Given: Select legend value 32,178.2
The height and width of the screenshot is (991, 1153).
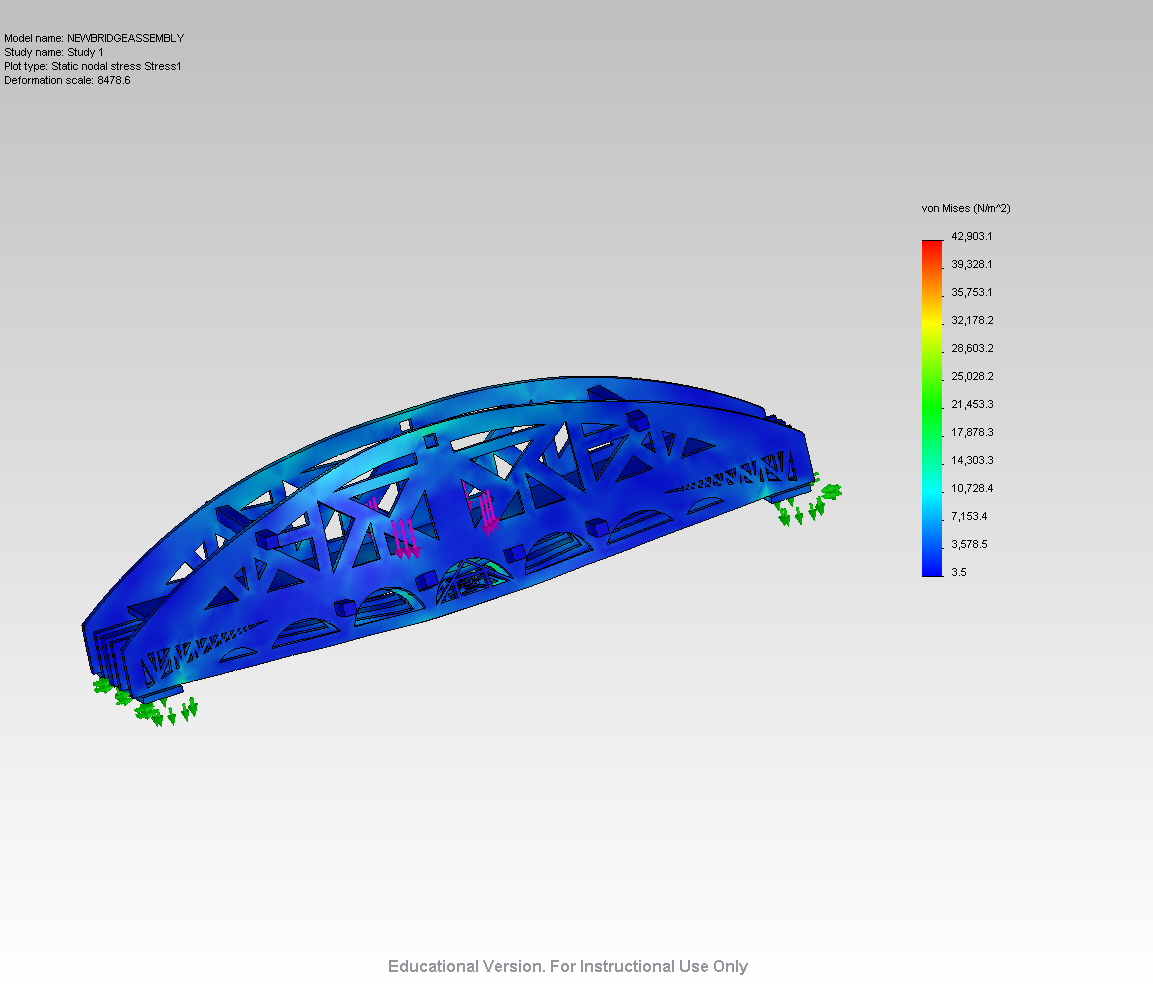Looking at the screenshot, I should (971, 320).
